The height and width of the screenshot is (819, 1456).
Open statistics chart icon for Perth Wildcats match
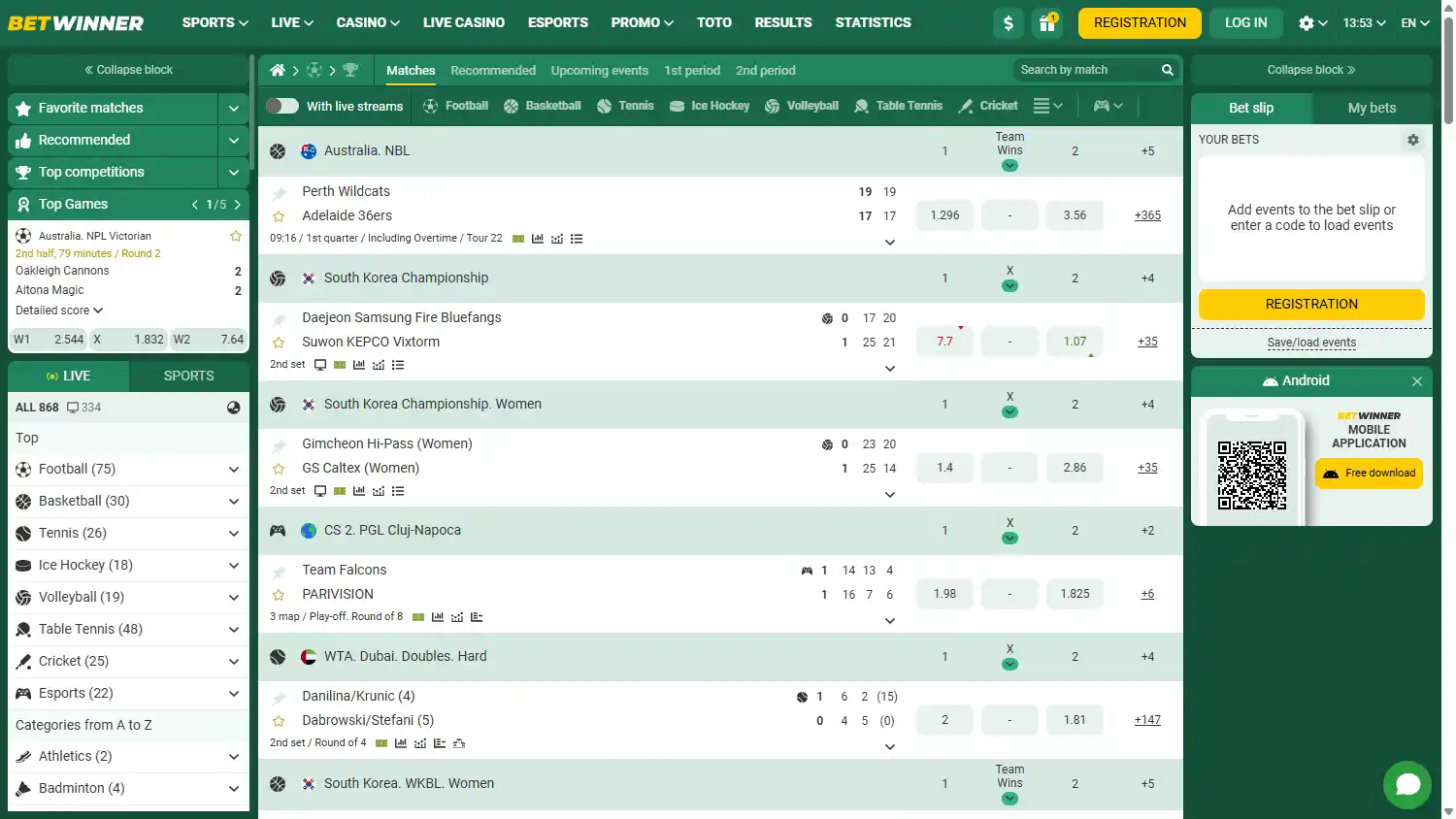[538, 239]
